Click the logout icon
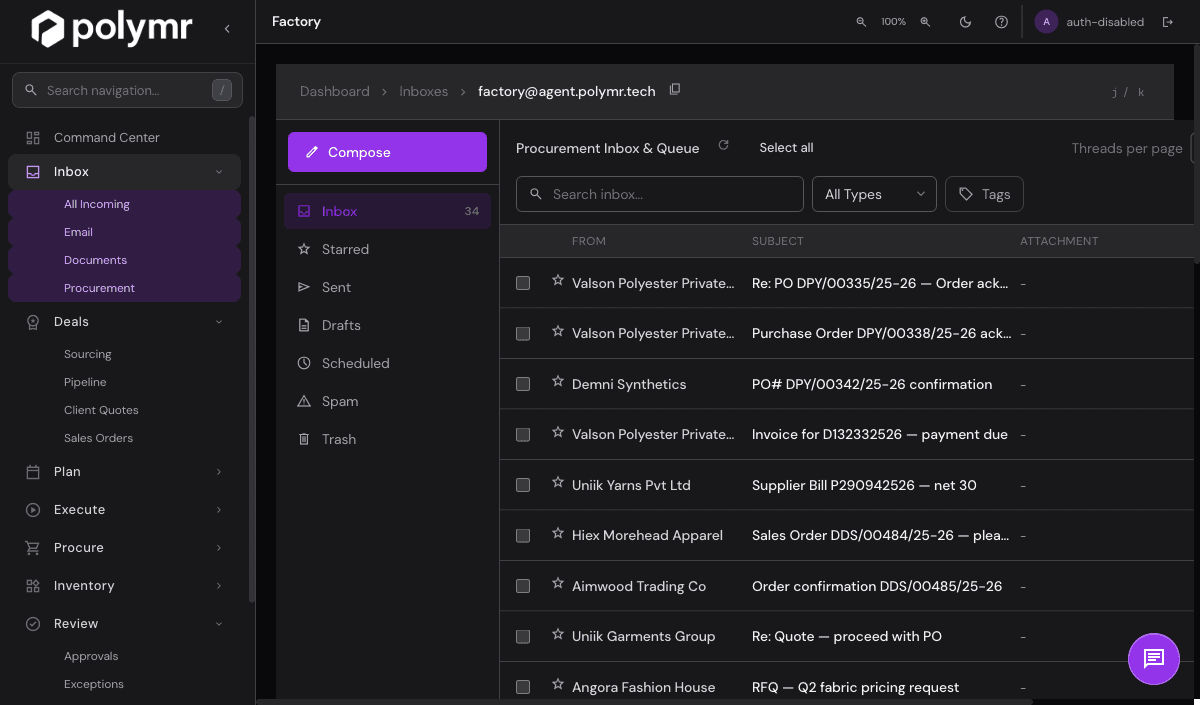Screen dimensions: 1200x705 pyautogui.click(x=1167, y=22)
